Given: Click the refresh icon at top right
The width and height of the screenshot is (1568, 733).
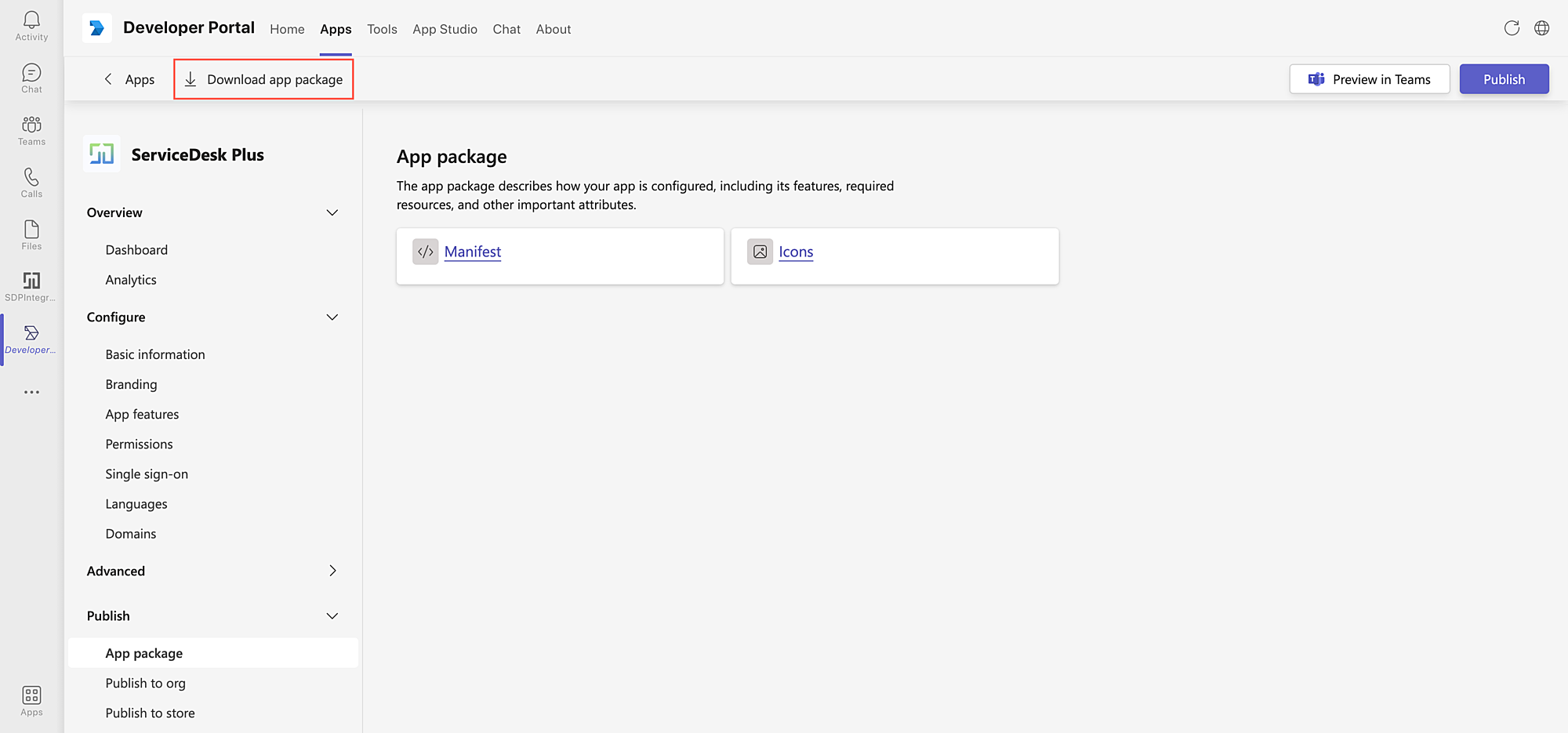Looking at the screenshot, I should tap(1512, 28).
